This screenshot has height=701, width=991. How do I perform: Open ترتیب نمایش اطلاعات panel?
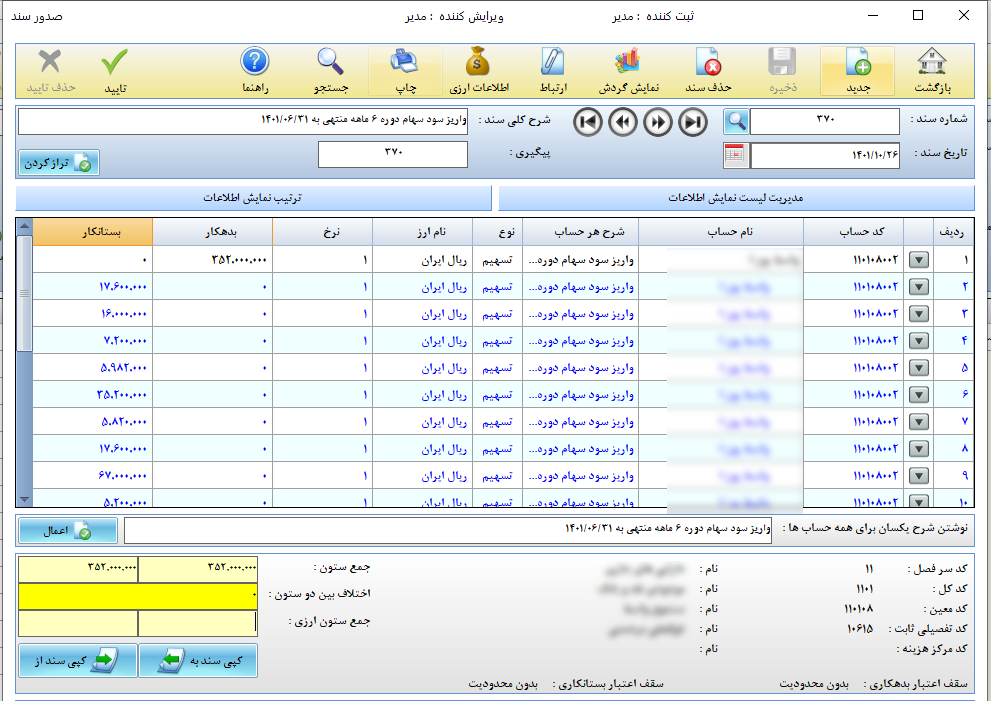click(253, 198)
